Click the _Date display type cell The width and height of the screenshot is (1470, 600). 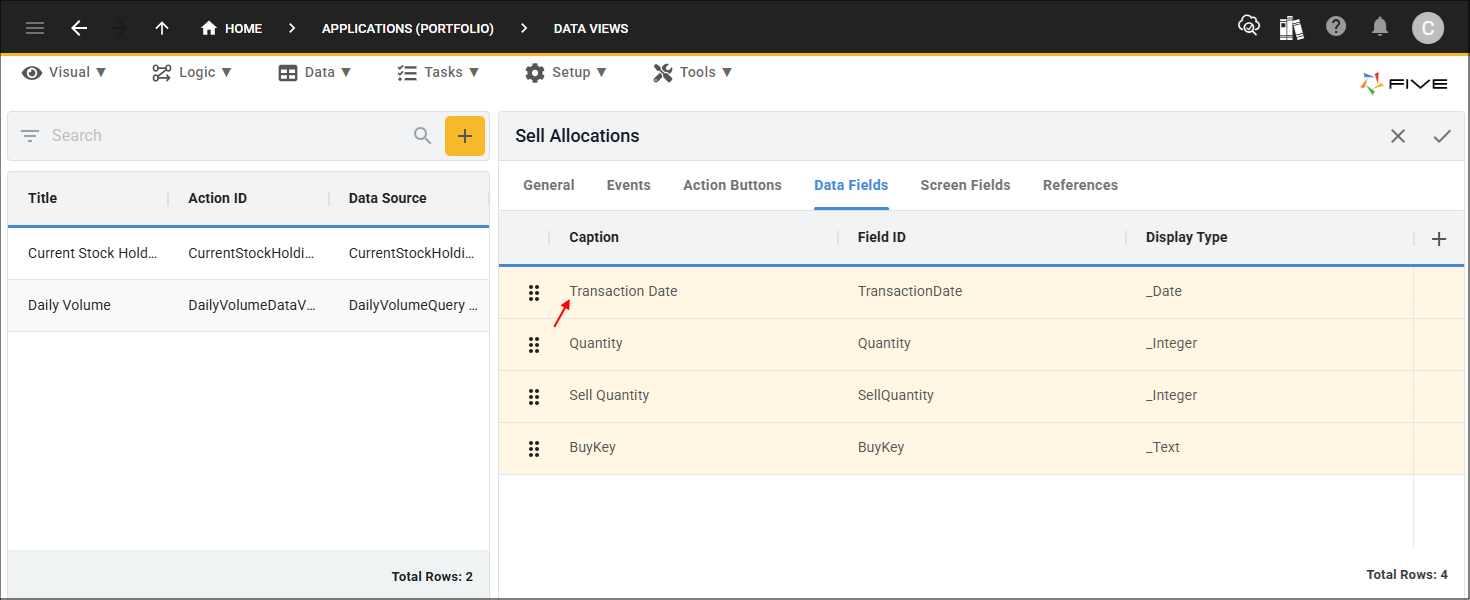1164,291
